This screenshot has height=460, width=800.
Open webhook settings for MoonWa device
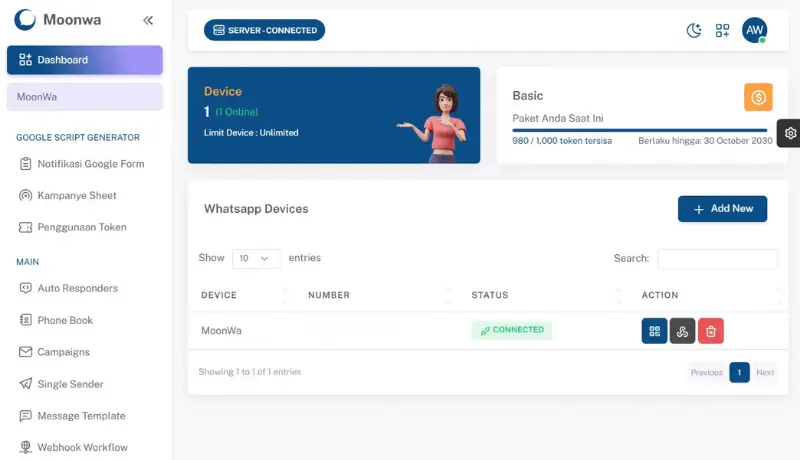pos(683,331)
